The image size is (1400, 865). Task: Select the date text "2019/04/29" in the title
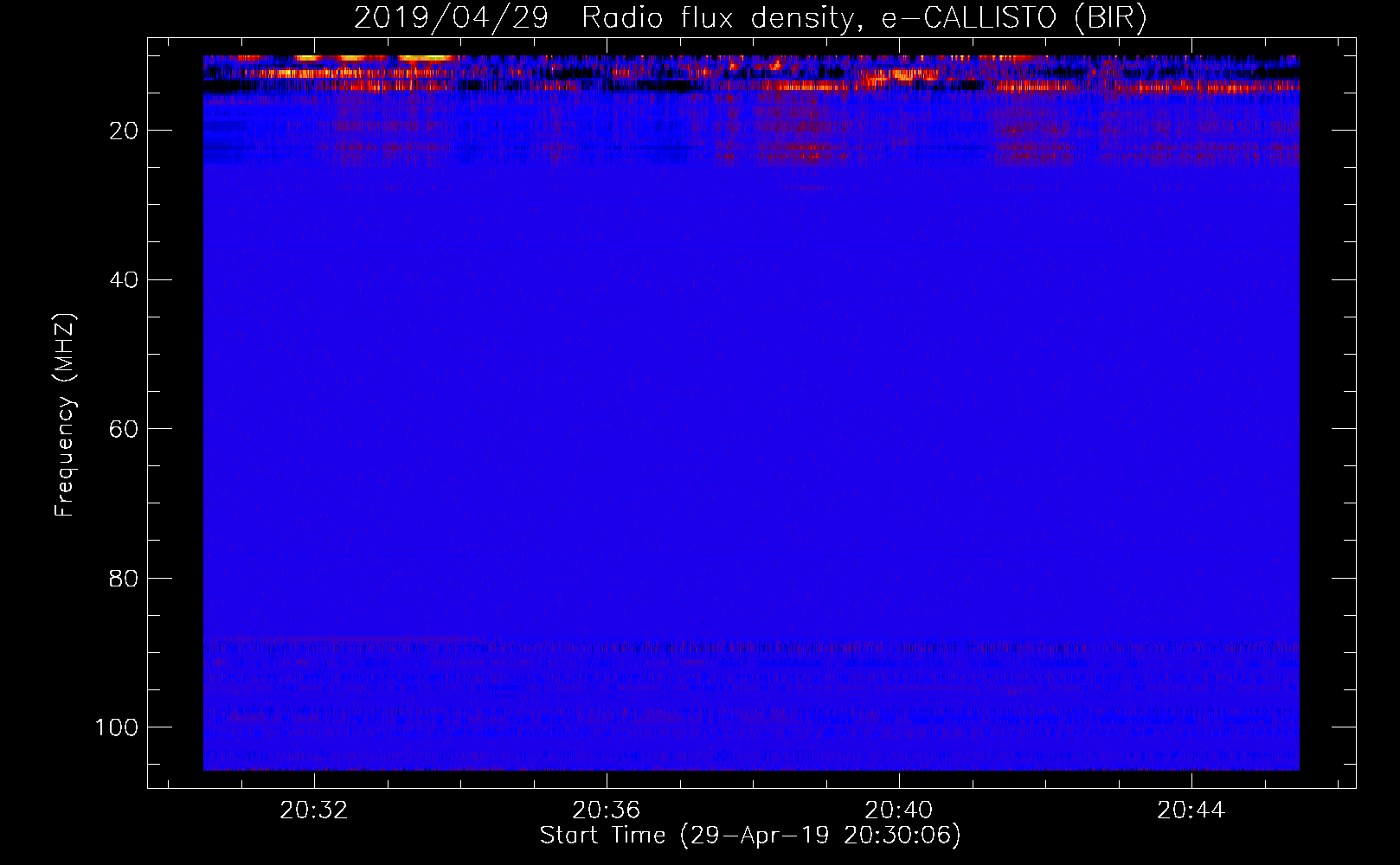point(451,18)
